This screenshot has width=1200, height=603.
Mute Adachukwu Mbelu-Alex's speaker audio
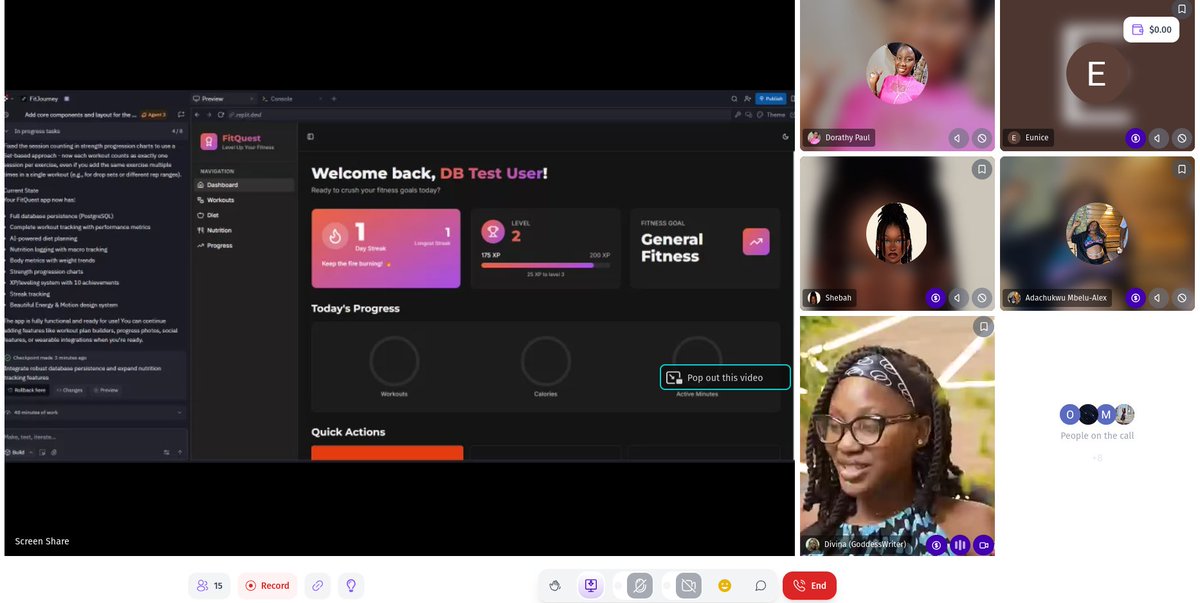pyautogui.click(x=1158, y=297)
